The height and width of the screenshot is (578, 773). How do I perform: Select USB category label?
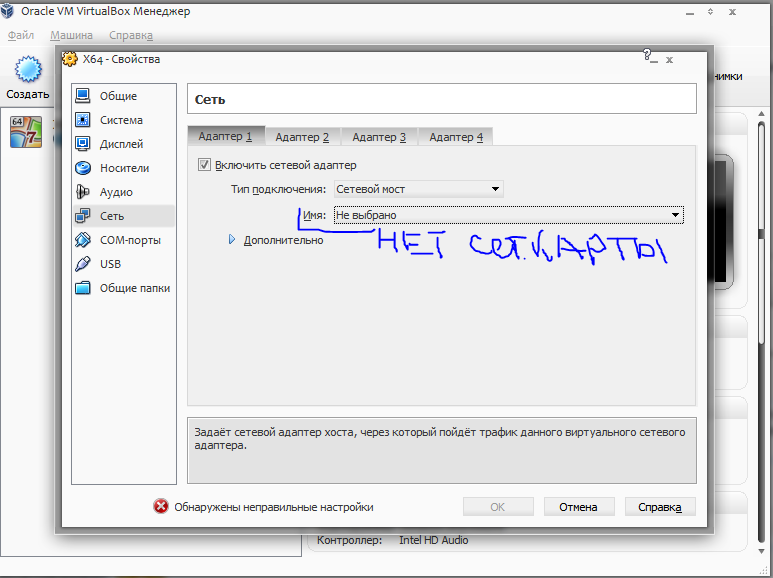tap(110, 264)
